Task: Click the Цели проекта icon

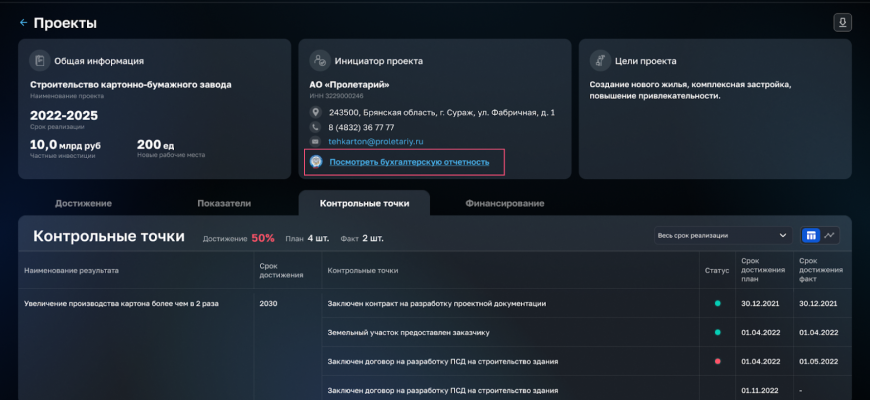Action: [x=599, y=60]
